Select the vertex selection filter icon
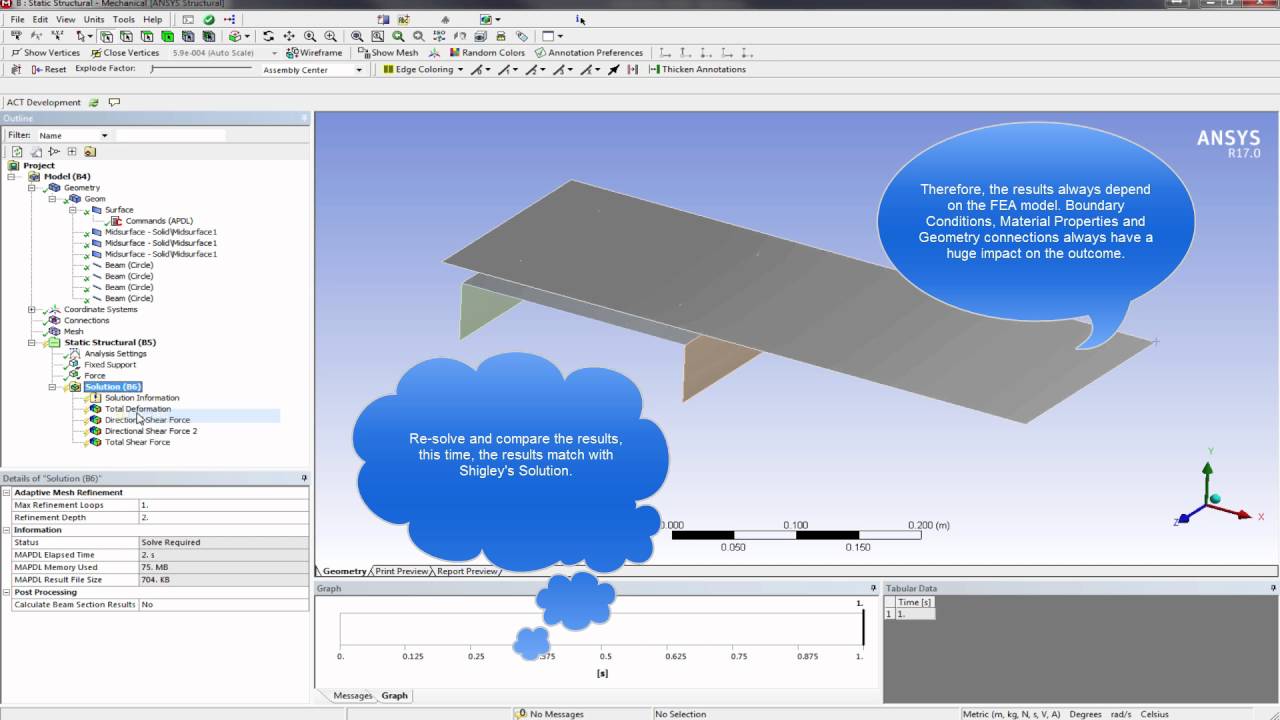The height and width of the screenshot is (720, 1280). pyautogui.click(x=106, y=36)
